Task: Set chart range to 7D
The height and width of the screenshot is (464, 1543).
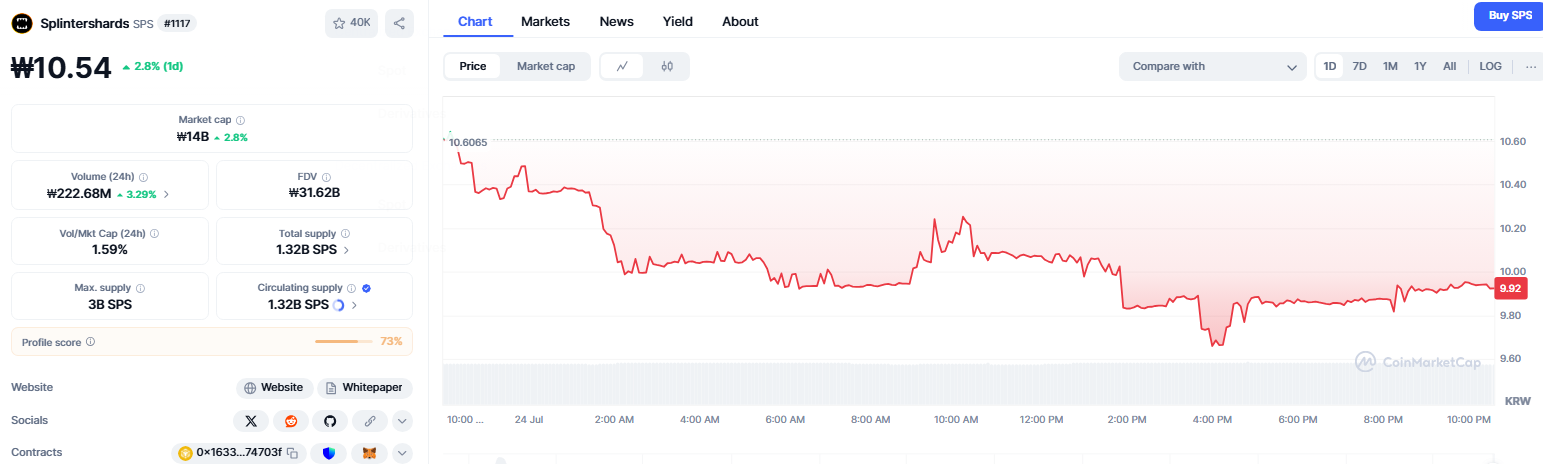Action: (x=1360, y=67)
